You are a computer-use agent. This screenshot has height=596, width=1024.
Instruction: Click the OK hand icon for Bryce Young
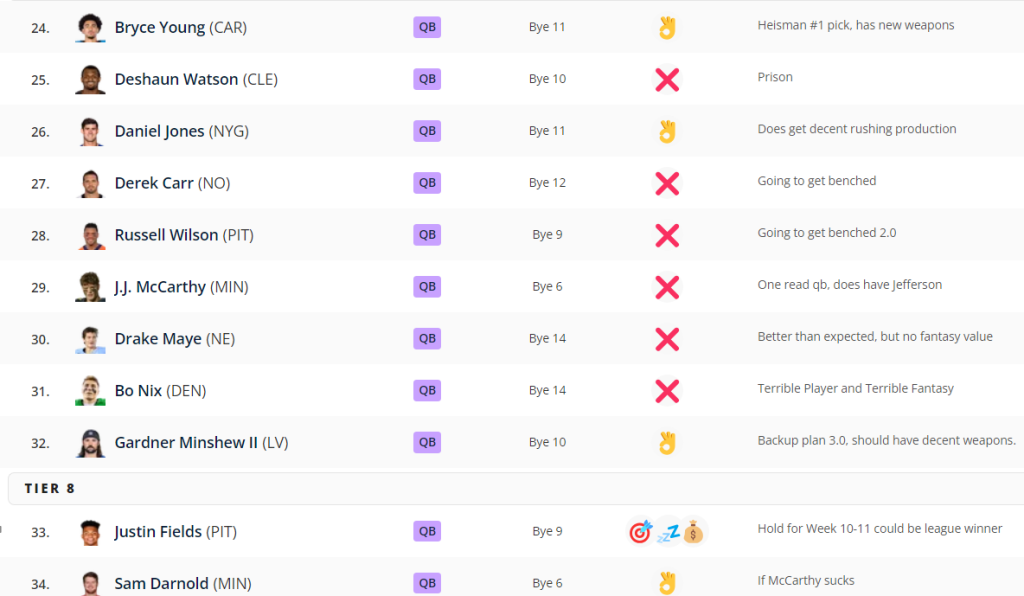667,28
